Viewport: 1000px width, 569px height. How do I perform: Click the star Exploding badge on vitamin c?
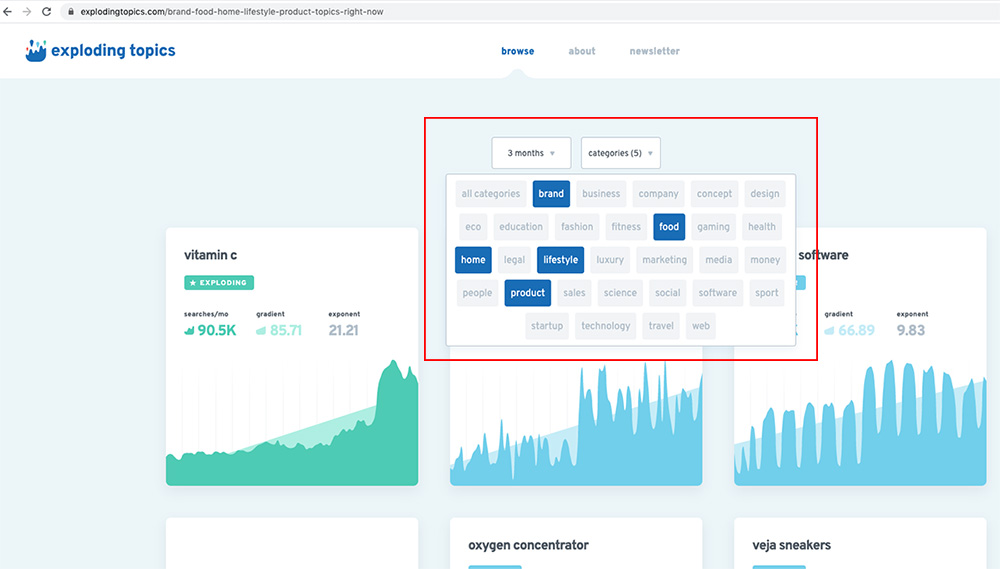(x=219, y=283)
